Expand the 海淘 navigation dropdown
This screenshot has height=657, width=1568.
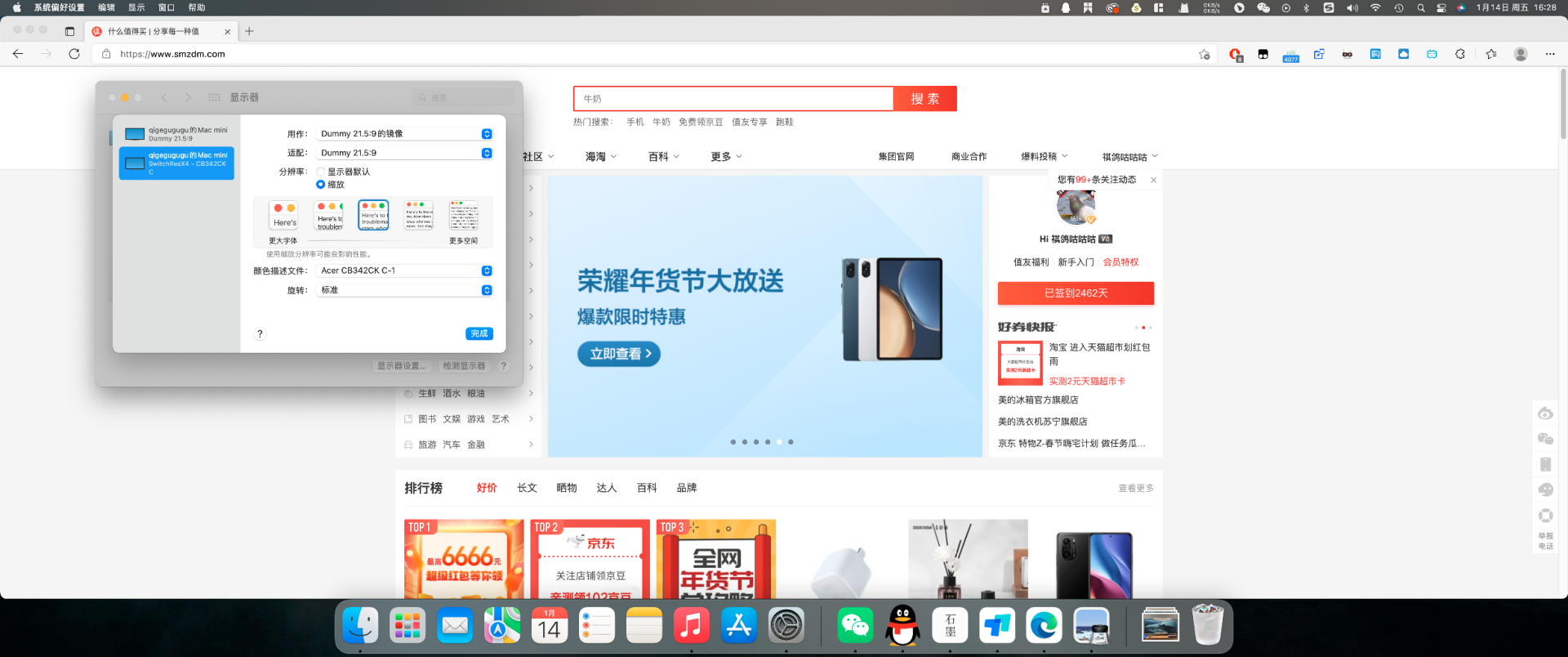tap(601, 156)
